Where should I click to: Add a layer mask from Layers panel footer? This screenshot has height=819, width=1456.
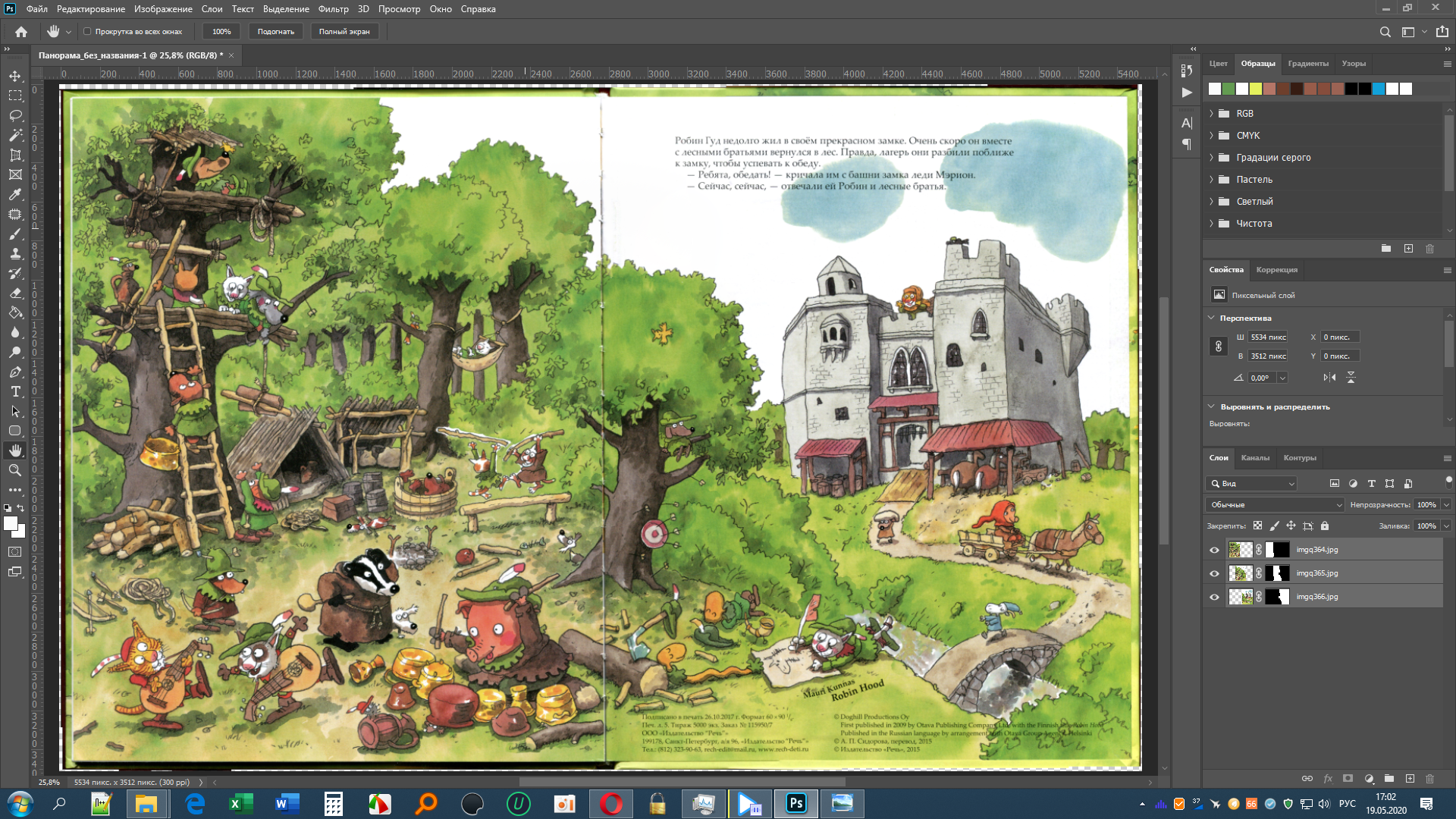click(x=1348, y=779)
